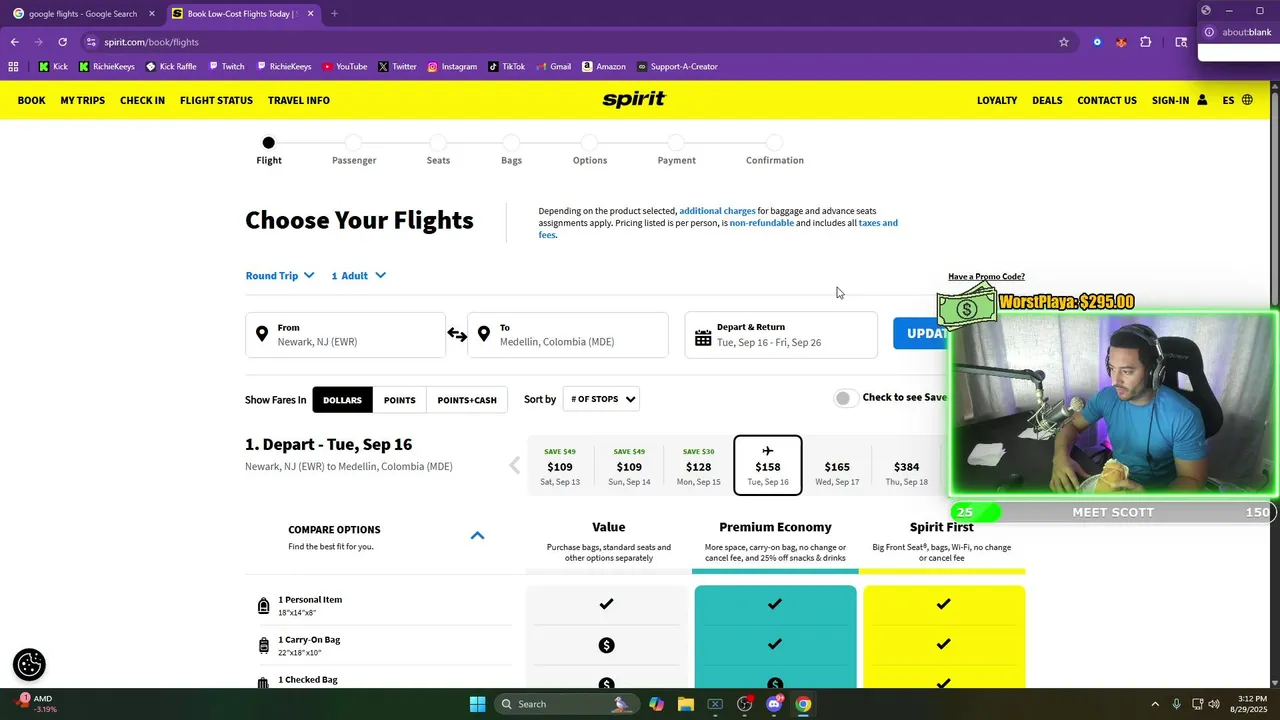This screenshot has height=720, width=1280.
Task: Click the Flight step in the progress bar
Action: pyautogui.click(x=268, y=150)
